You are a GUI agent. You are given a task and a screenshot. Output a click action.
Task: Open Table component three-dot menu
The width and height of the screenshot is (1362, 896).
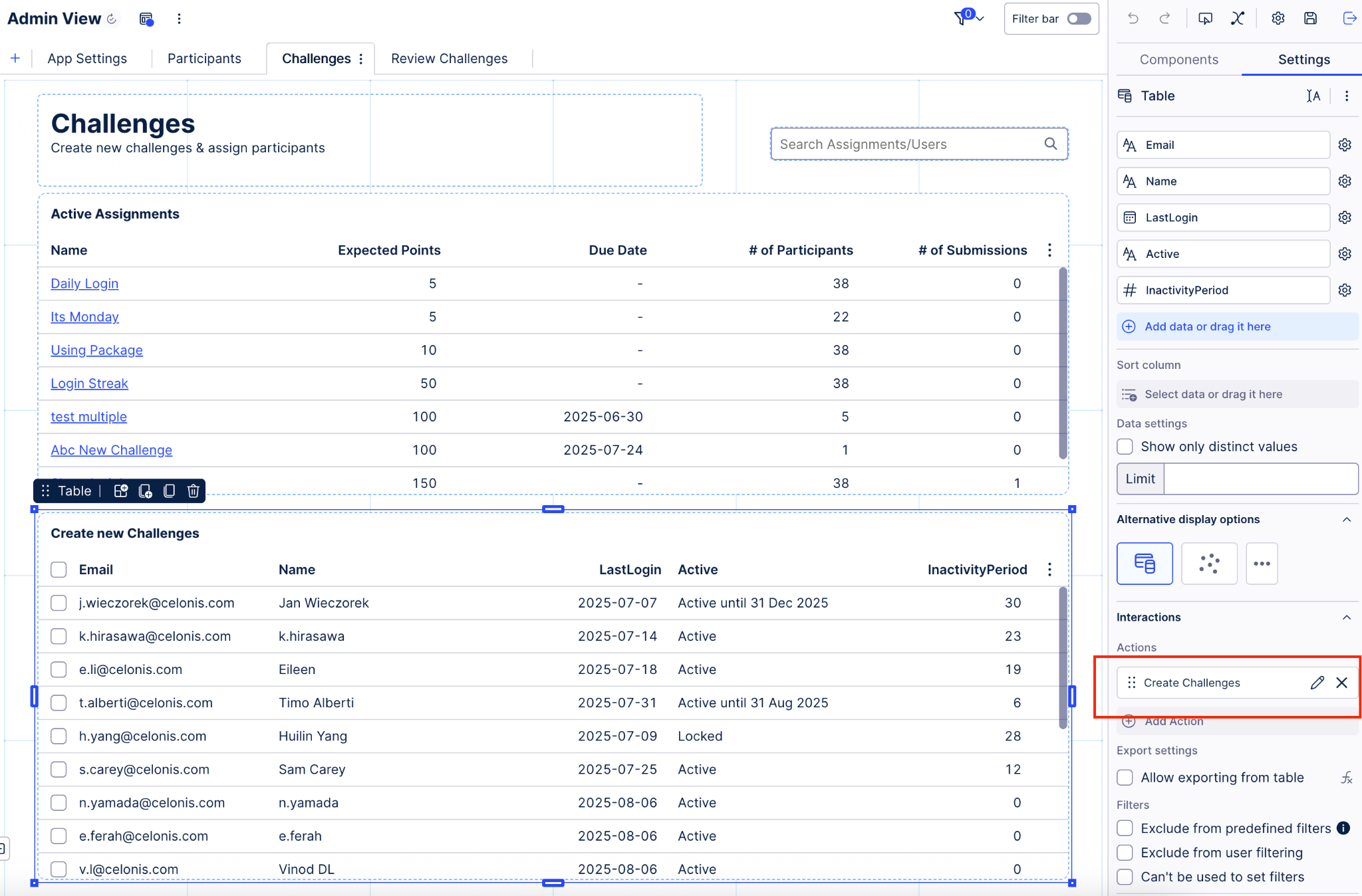[1347, 96]
